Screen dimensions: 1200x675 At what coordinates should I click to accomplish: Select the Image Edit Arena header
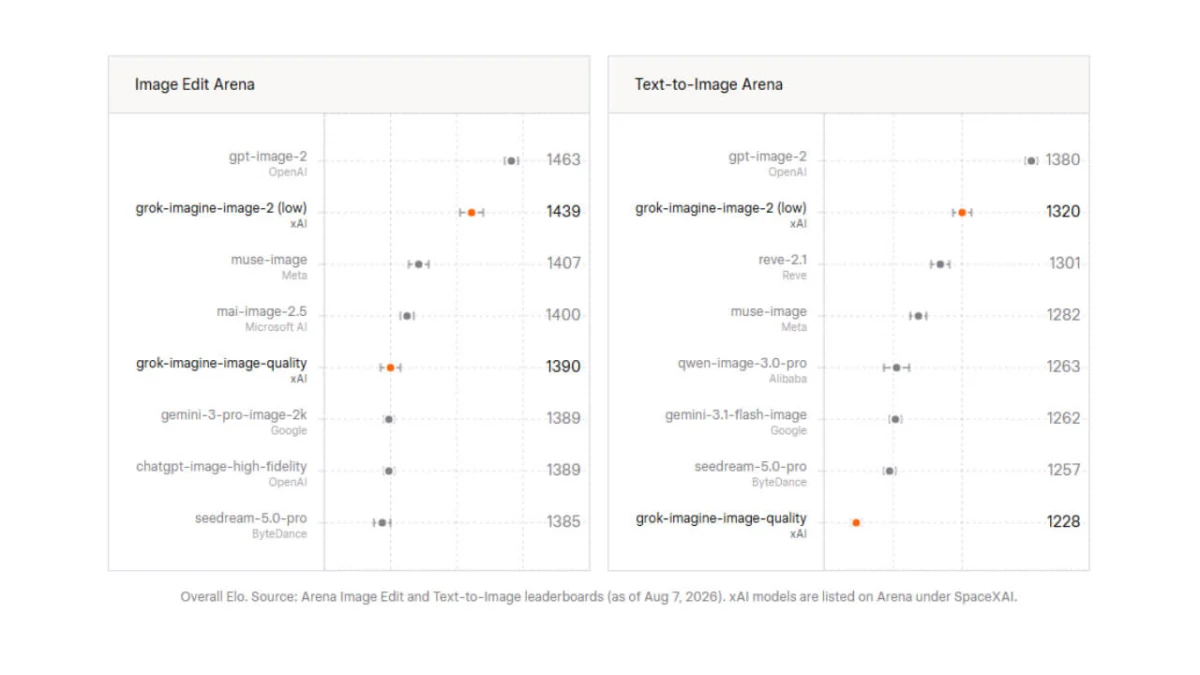195,84
